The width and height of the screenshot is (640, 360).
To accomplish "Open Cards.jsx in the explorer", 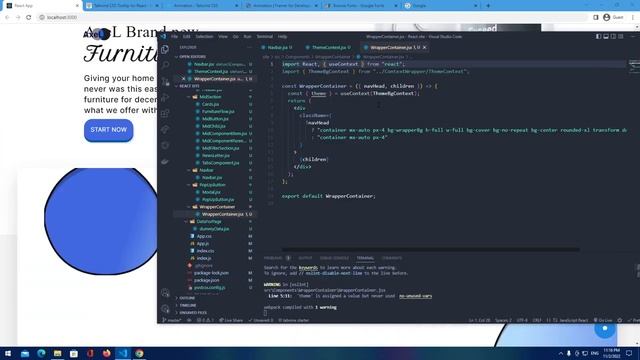I will click(x=210, y=104).
